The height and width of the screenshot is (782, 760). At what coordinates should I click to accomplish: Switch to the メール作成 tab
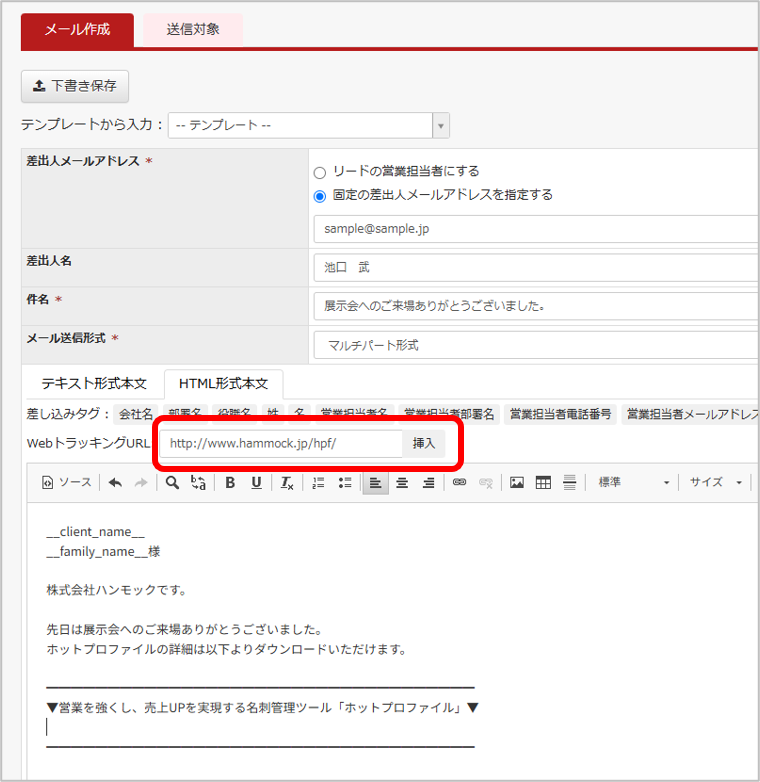pyautogui.click(x=77, y=30)
